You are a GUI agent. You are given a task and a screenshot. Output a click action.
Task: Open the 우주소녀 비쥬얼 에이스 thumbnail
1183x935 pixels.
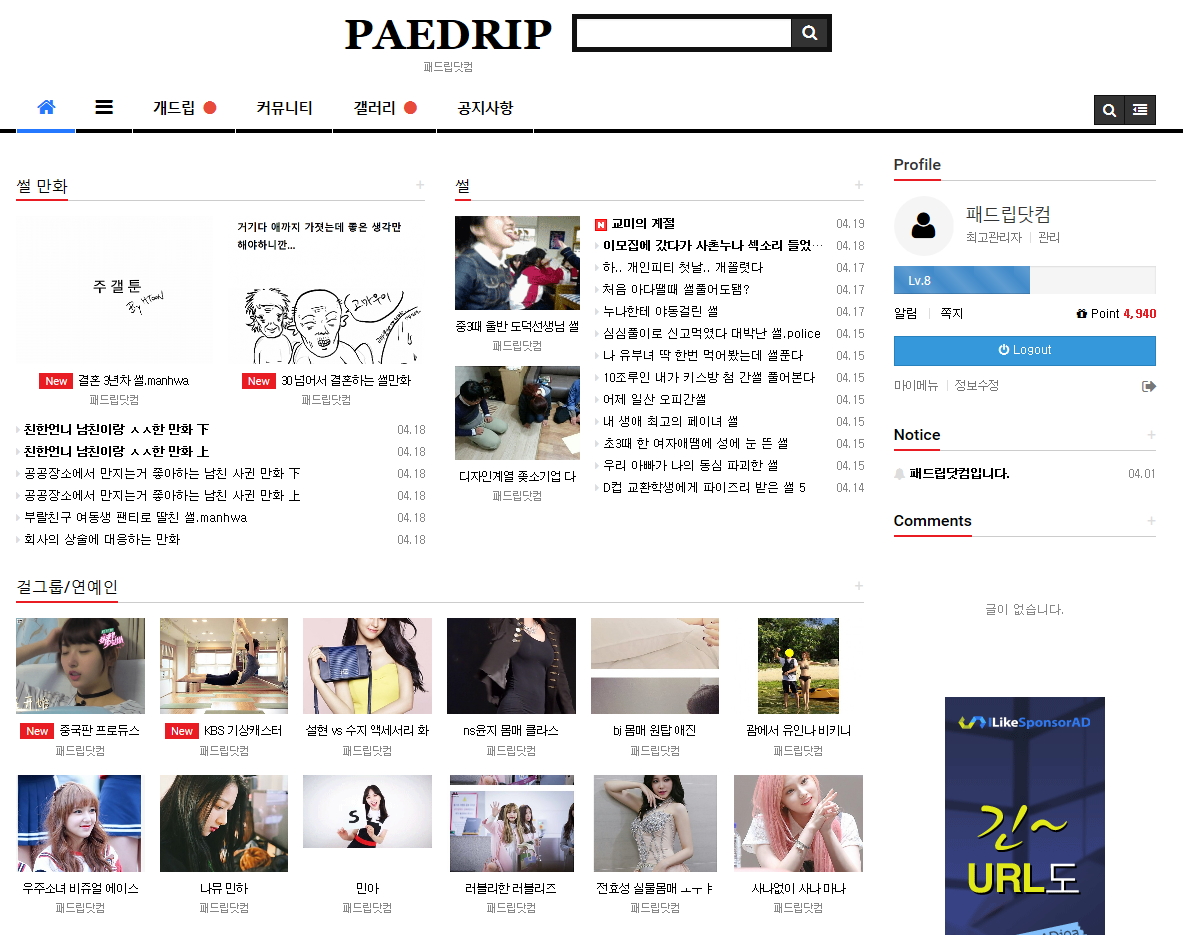click(x=79, y=823)
